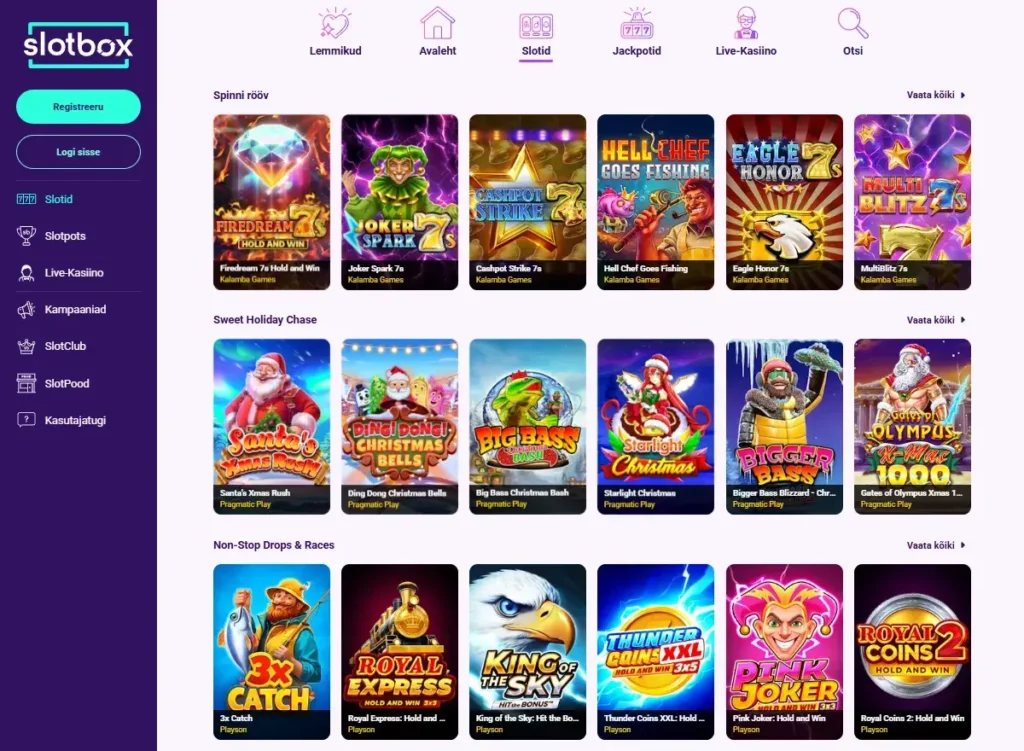Image resolution: width=1024 pixels, height=751 pixels.
Task: Click the Logi sisse button
Action: (78, 152)
